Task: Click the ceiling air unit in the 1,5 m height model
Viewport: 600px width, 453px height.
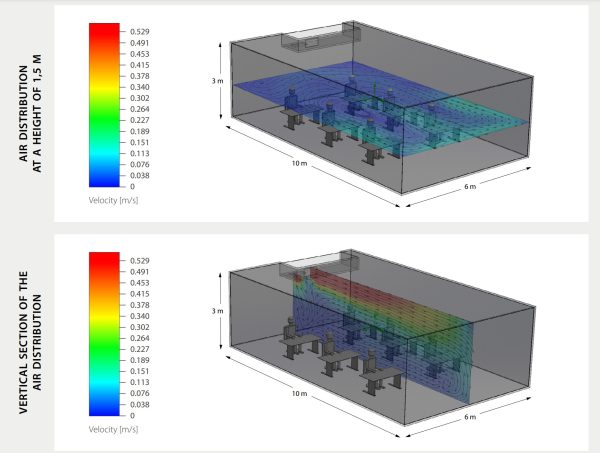Action: (x=321, y=36)
